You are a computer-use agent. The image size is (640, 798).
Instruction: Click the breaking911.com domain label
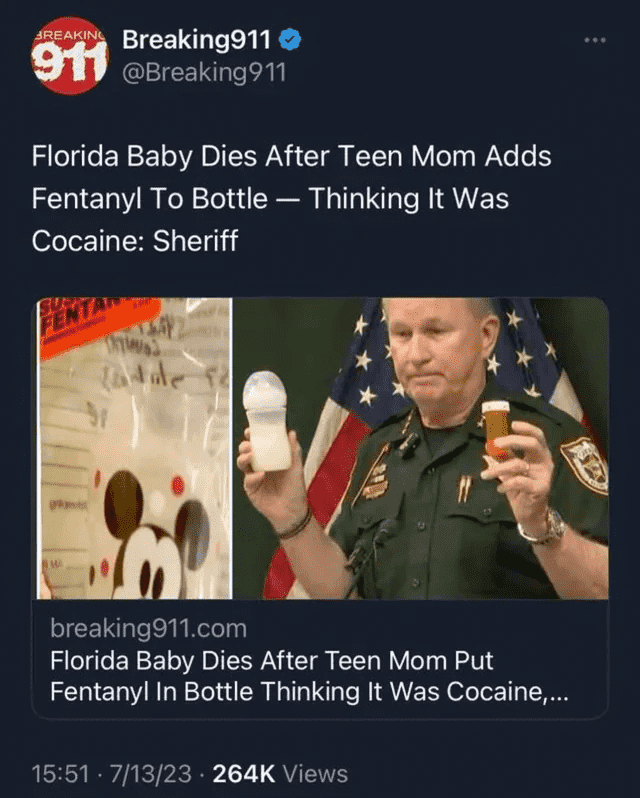click(149, 629)
